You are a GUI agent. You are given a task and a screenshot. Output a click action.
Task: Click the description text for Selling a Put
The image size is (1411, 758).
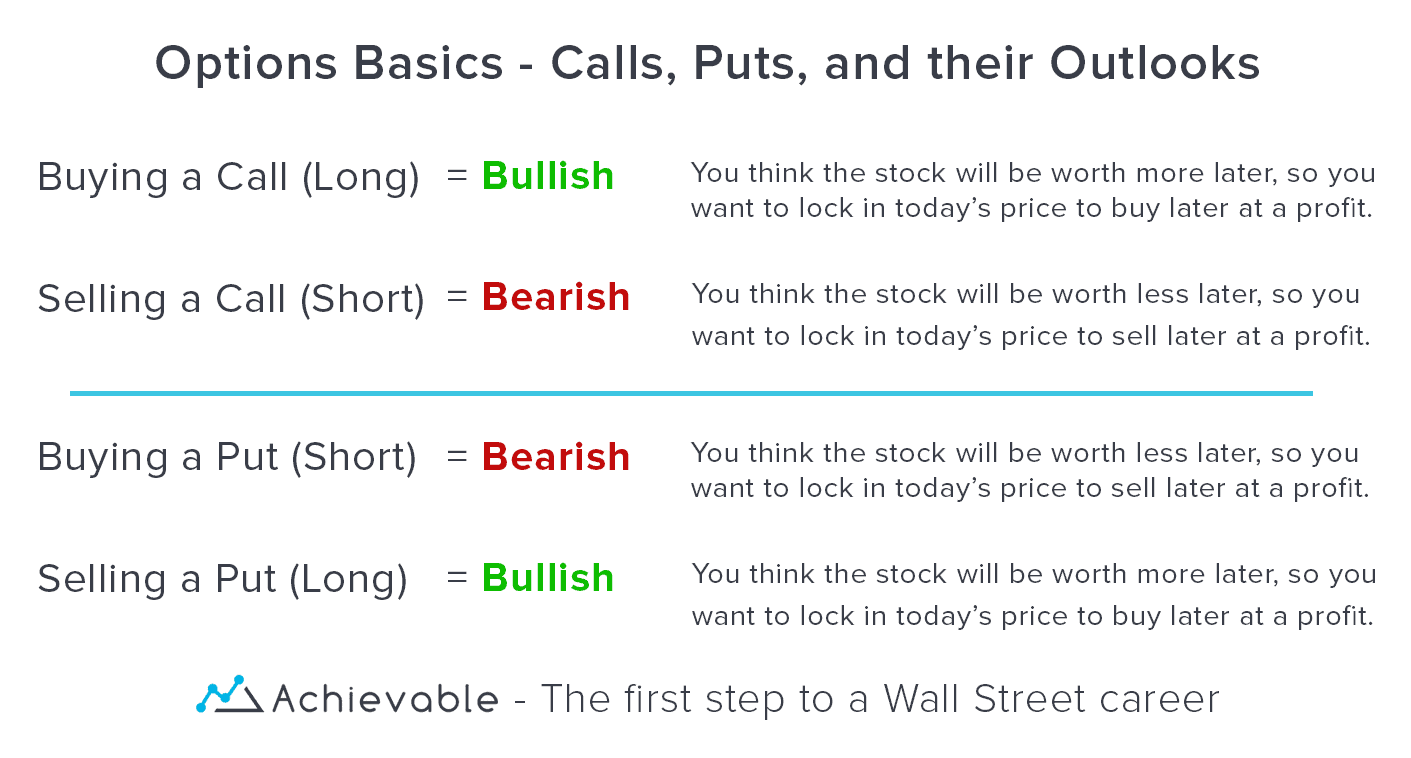(x=1032, y=594)
